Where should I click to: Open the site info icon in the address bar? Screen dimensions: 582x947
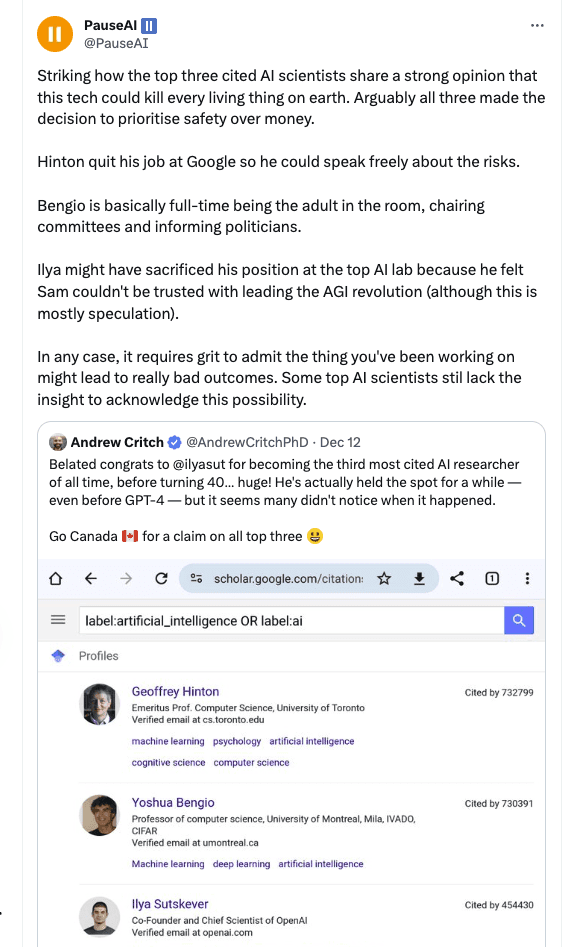coord(196,579)
